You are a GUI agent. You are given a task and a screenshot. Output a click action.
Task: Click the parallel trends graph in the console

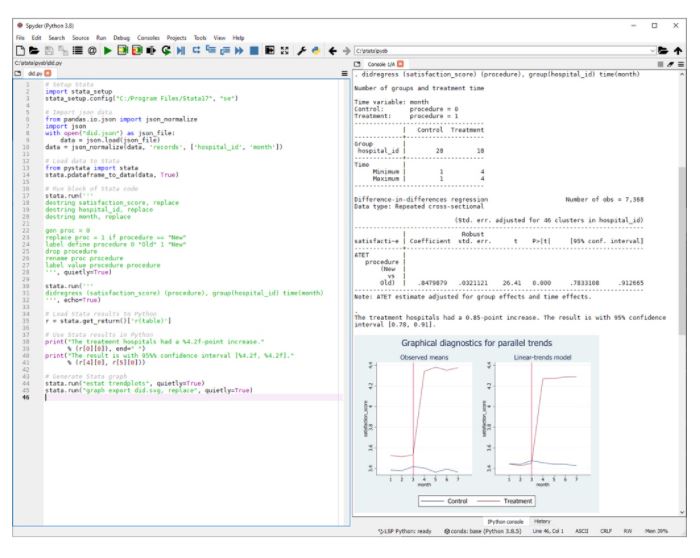click(x=476, y=423)
